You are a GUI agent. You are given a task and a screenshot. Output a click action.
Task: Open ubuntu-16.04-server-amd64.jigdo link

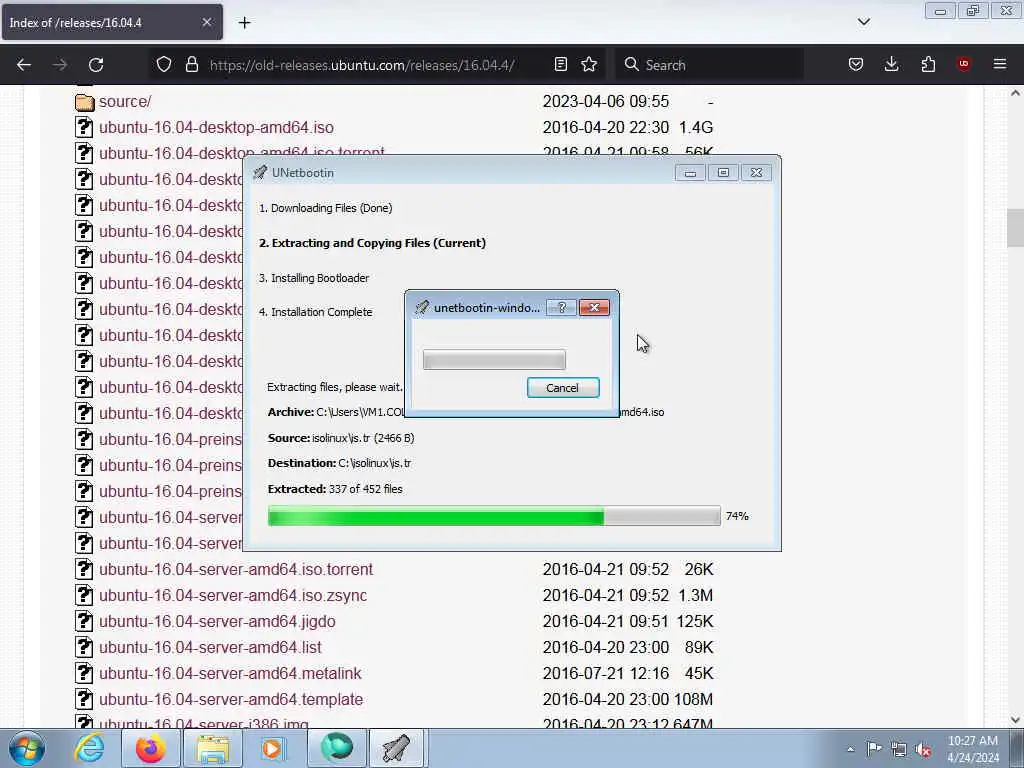[x=217, y=621]
